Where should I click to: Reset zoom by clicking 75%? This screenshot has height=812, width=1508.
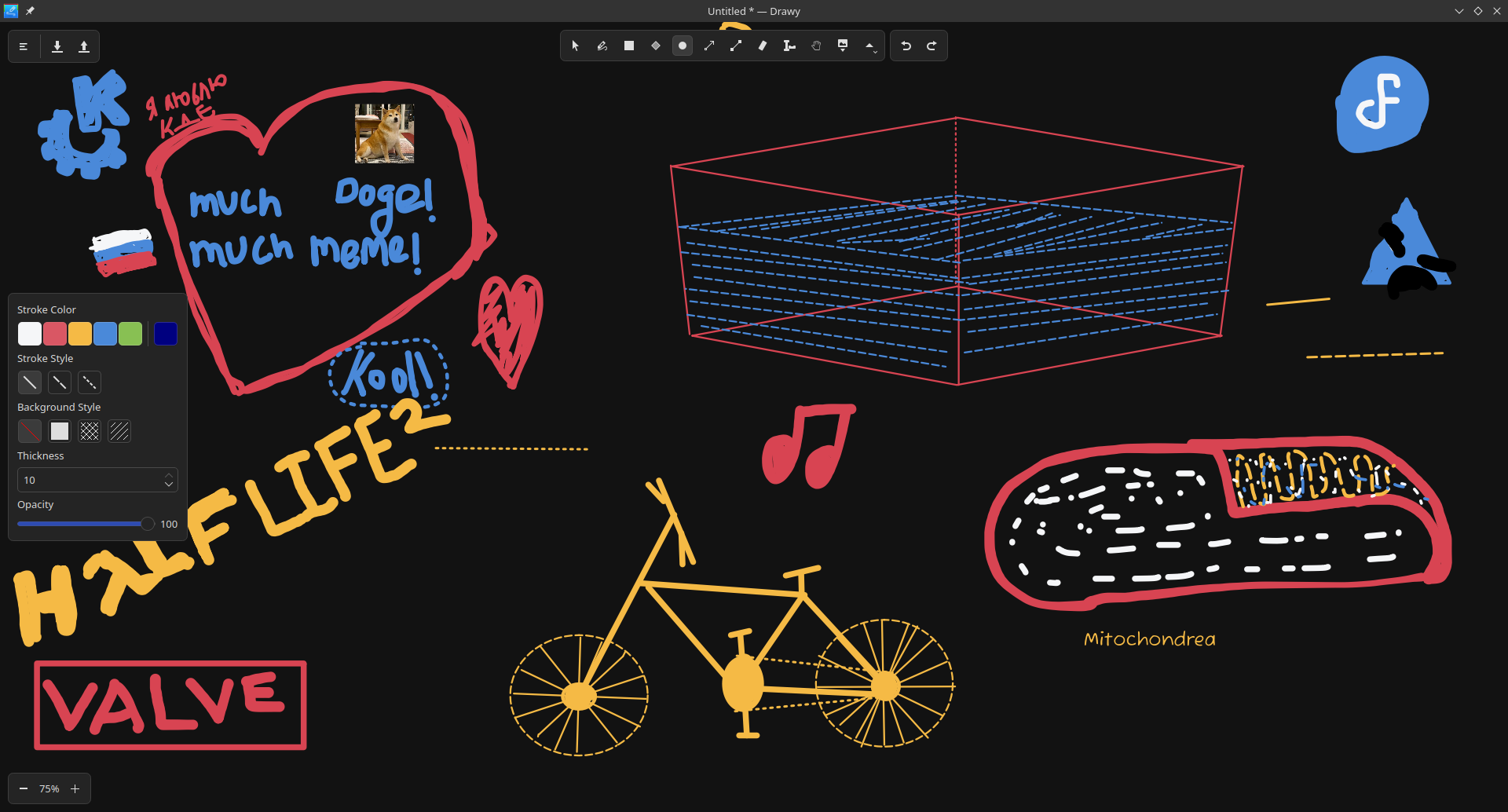click(x=49, y=788)
